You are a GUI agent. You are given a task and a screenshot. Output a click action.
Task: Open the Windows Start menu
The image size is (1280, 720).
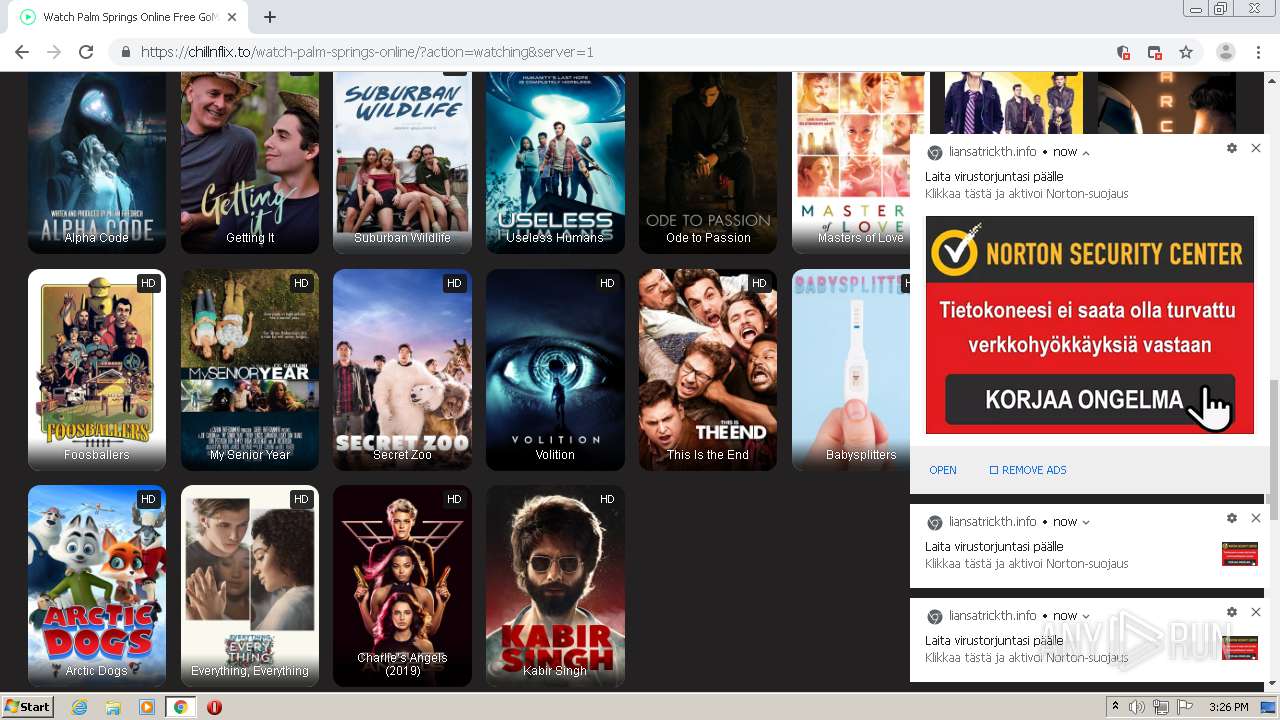(27, 707)
